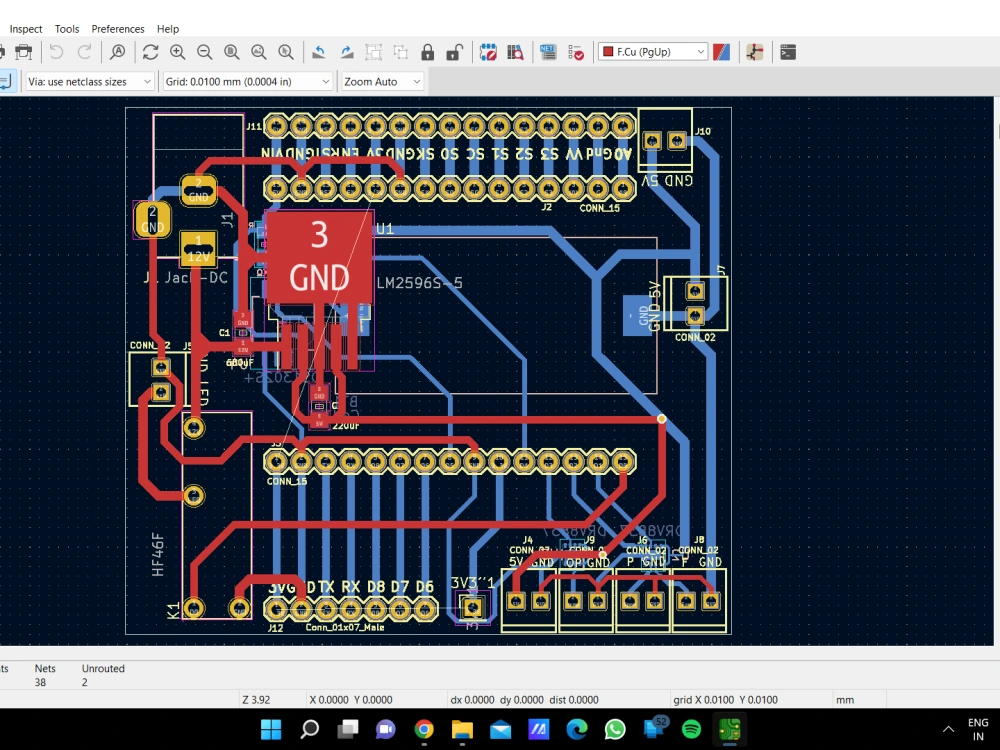Zoom to fit the whole board
The image size is (1000, 750).
tap(231, 51)
